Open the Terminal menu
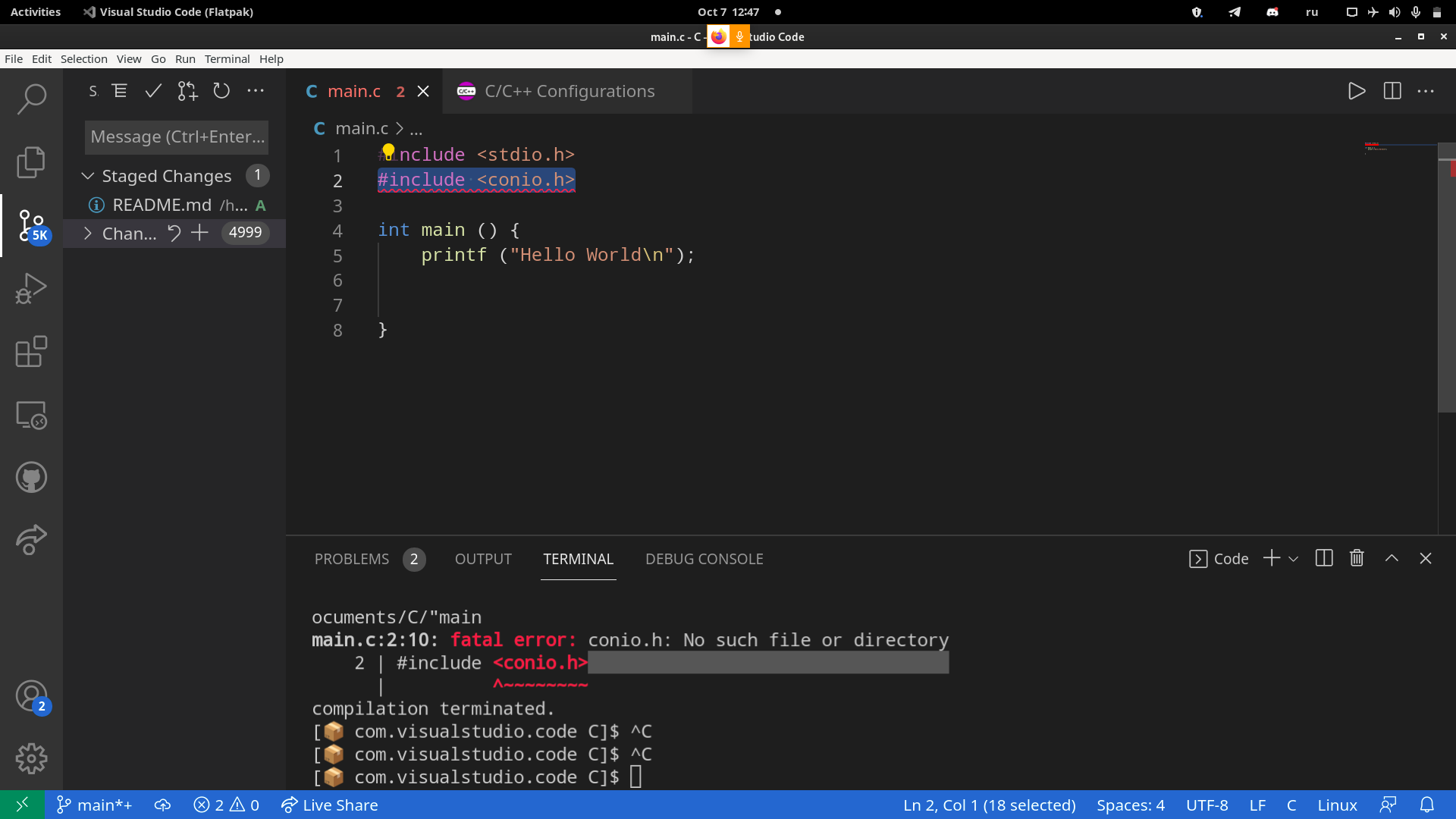Viewport: 1456px width, 819px height. [227, 59]
